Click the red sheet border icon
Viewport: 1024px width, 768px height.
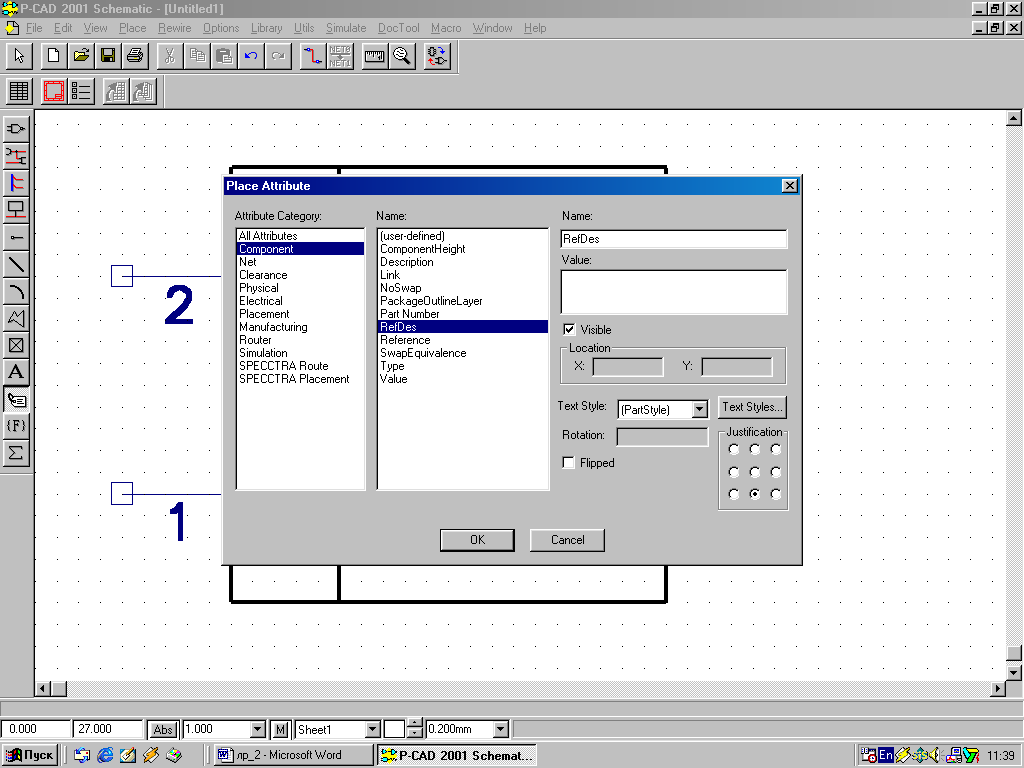click(x=54, y=91)
